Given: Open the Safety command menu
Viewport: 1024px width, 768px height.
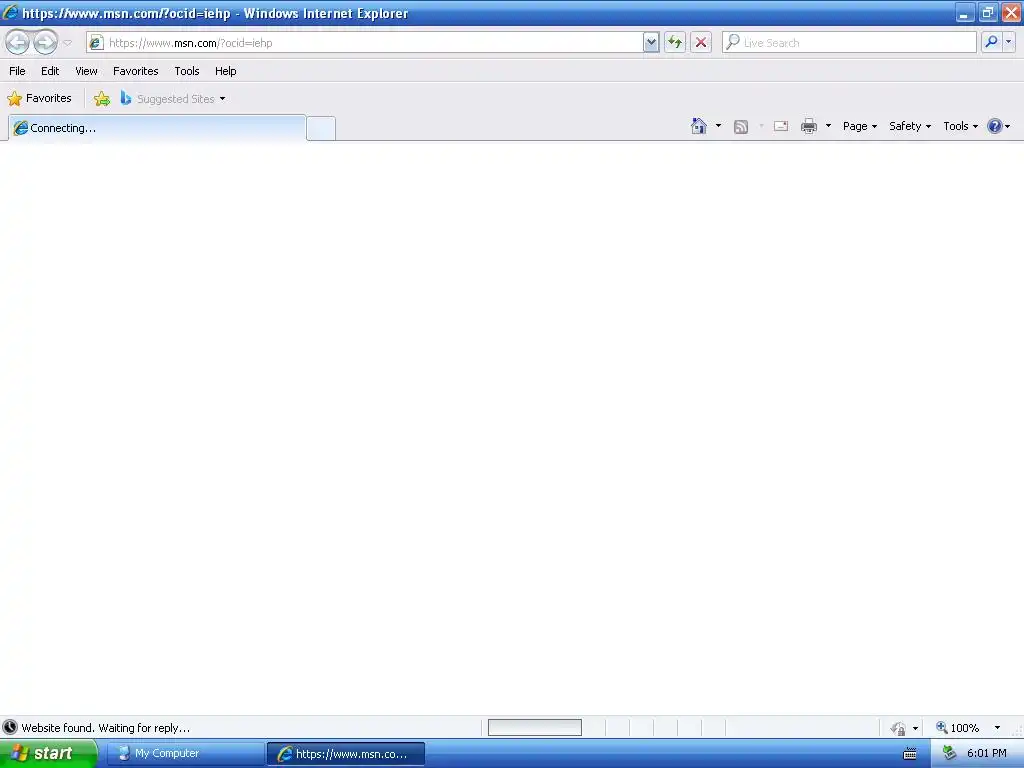Looking at the screenshot, I should [910, 126].
